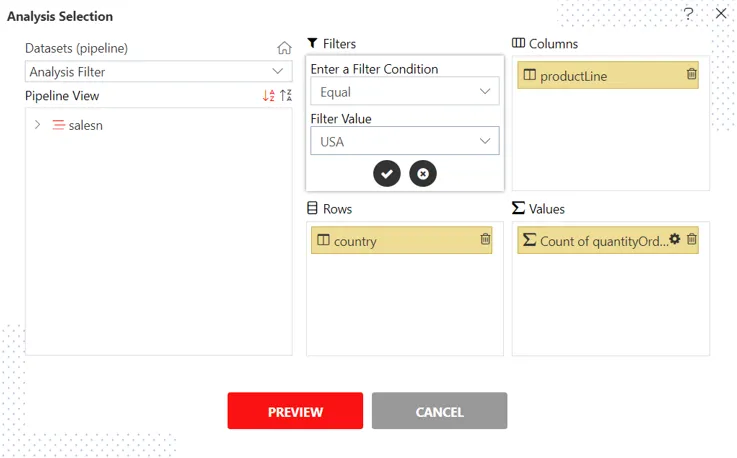
Task: Sort pipeline view Z to A
Action: (286, 95)
